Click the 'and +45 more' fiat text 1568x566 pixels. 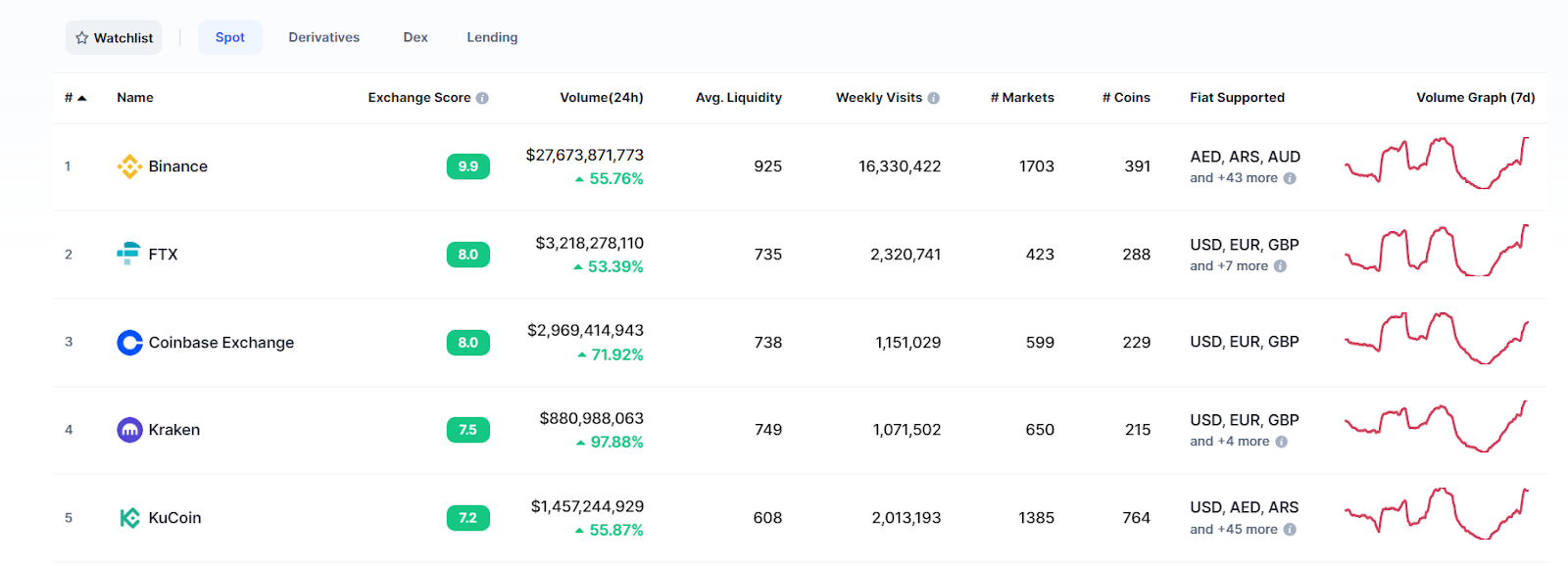point(1234,530)
